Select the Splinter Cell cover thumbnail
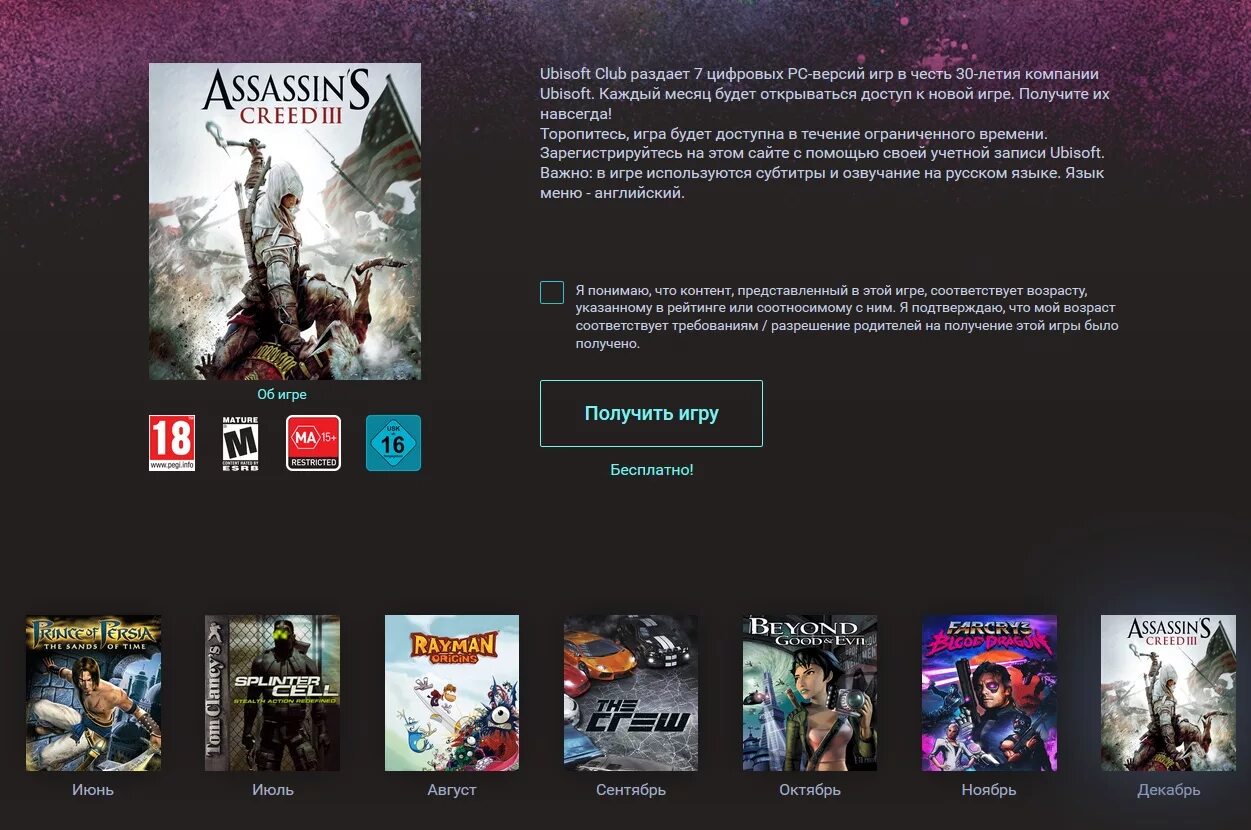This screenshot has height=830, width=1251. (272, 693)
